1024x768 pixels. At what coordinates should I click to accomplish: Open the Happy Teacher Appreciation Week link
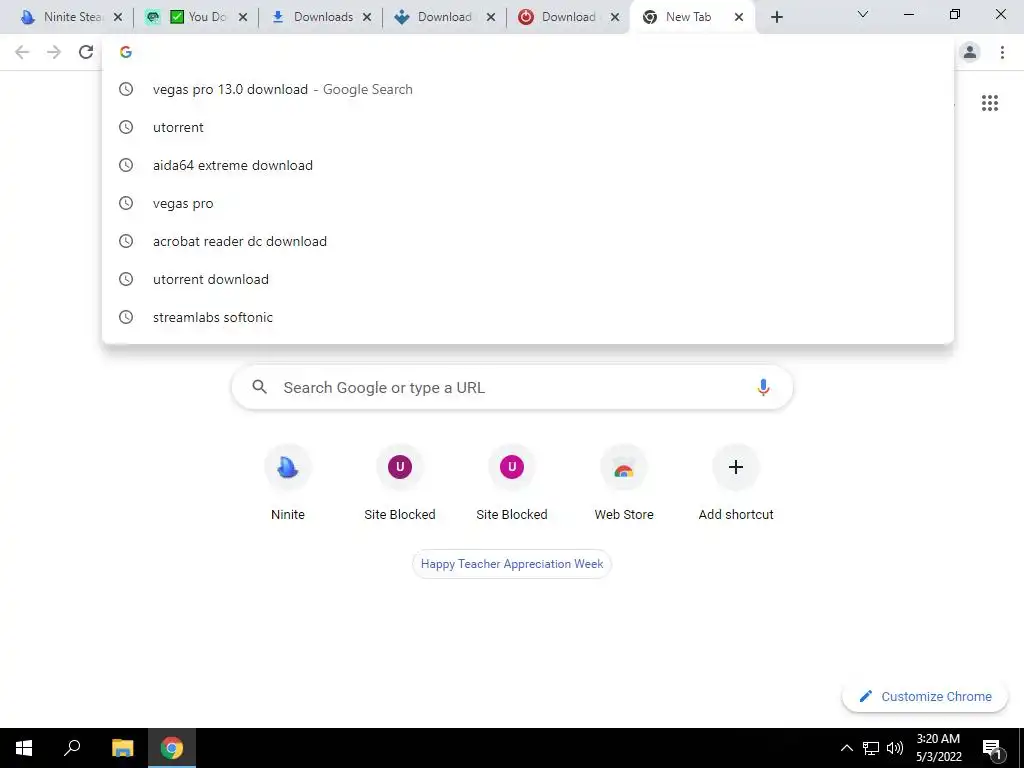pyautogui.click(x=511, y=564)
